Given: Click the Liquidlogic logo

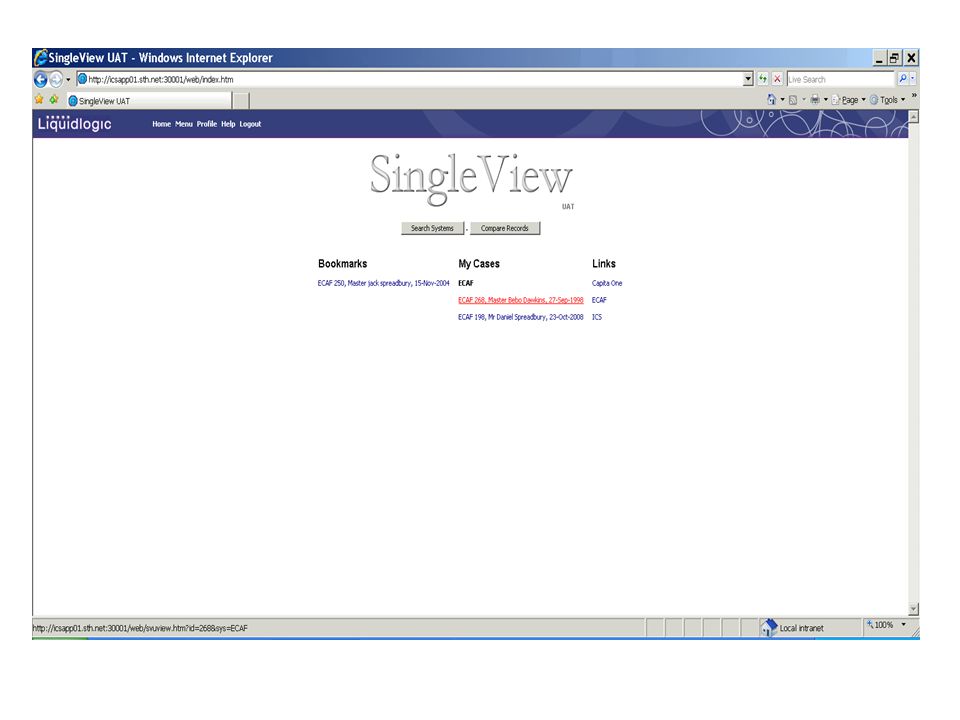Looking at the screenshot, I should tap(75, 123).
